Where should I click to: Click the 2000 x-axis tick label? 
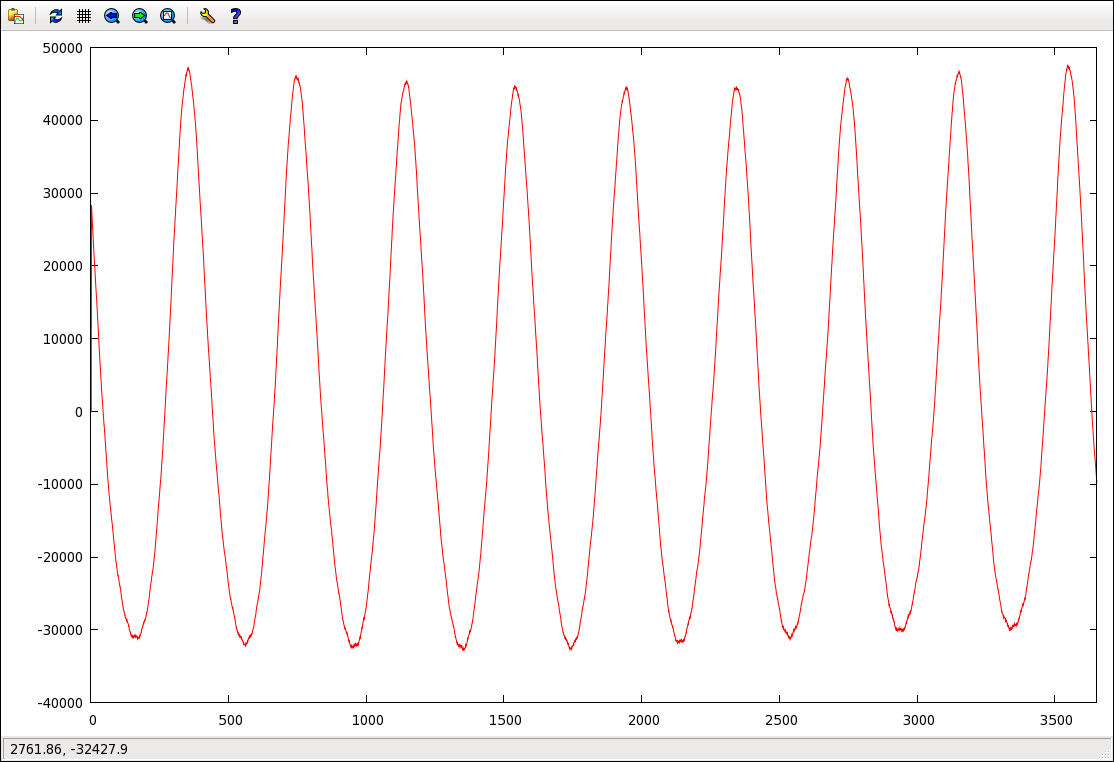point(643,720)
